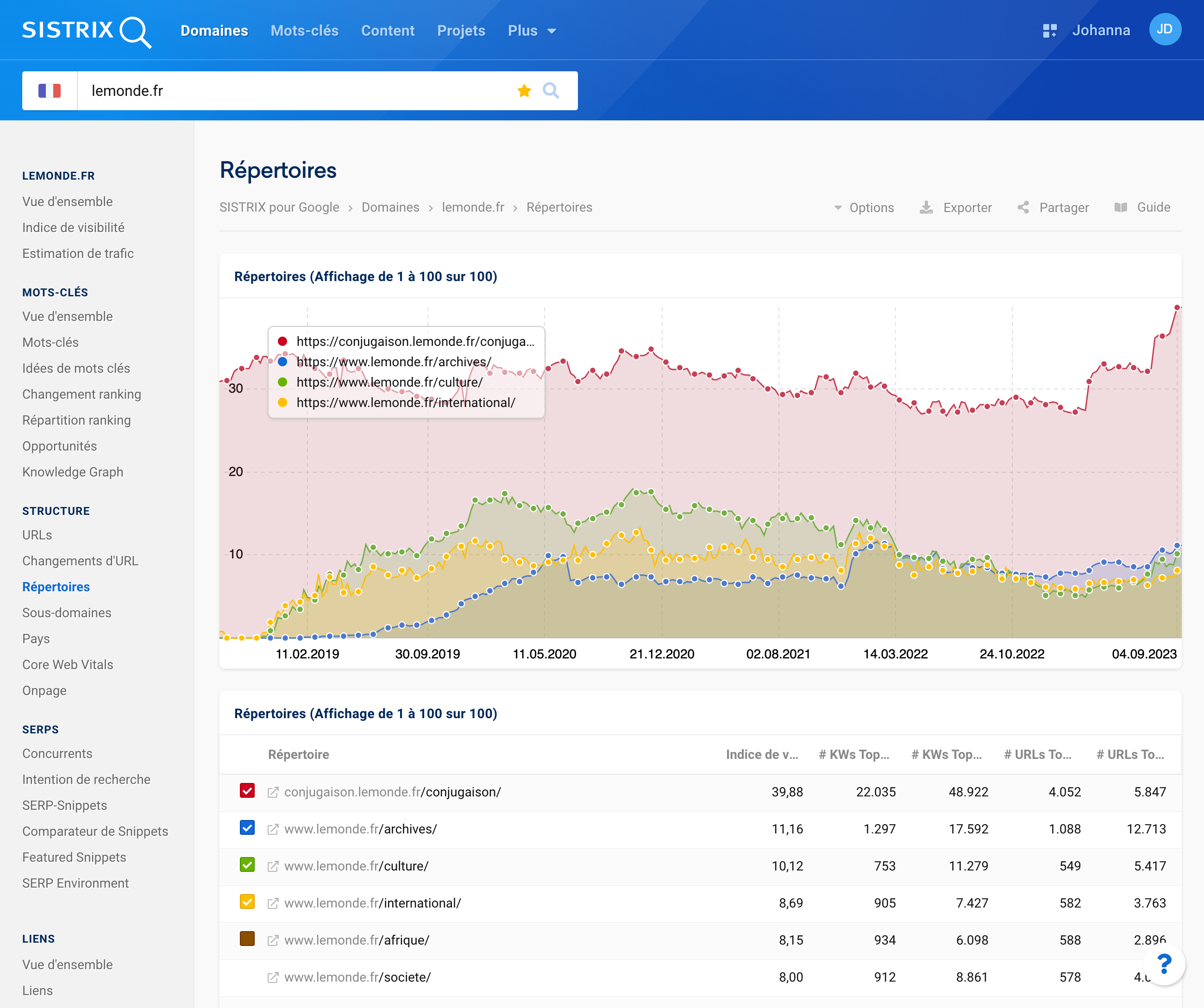
Task: Open external link icon for afrique row
Action: coord(273,940)
